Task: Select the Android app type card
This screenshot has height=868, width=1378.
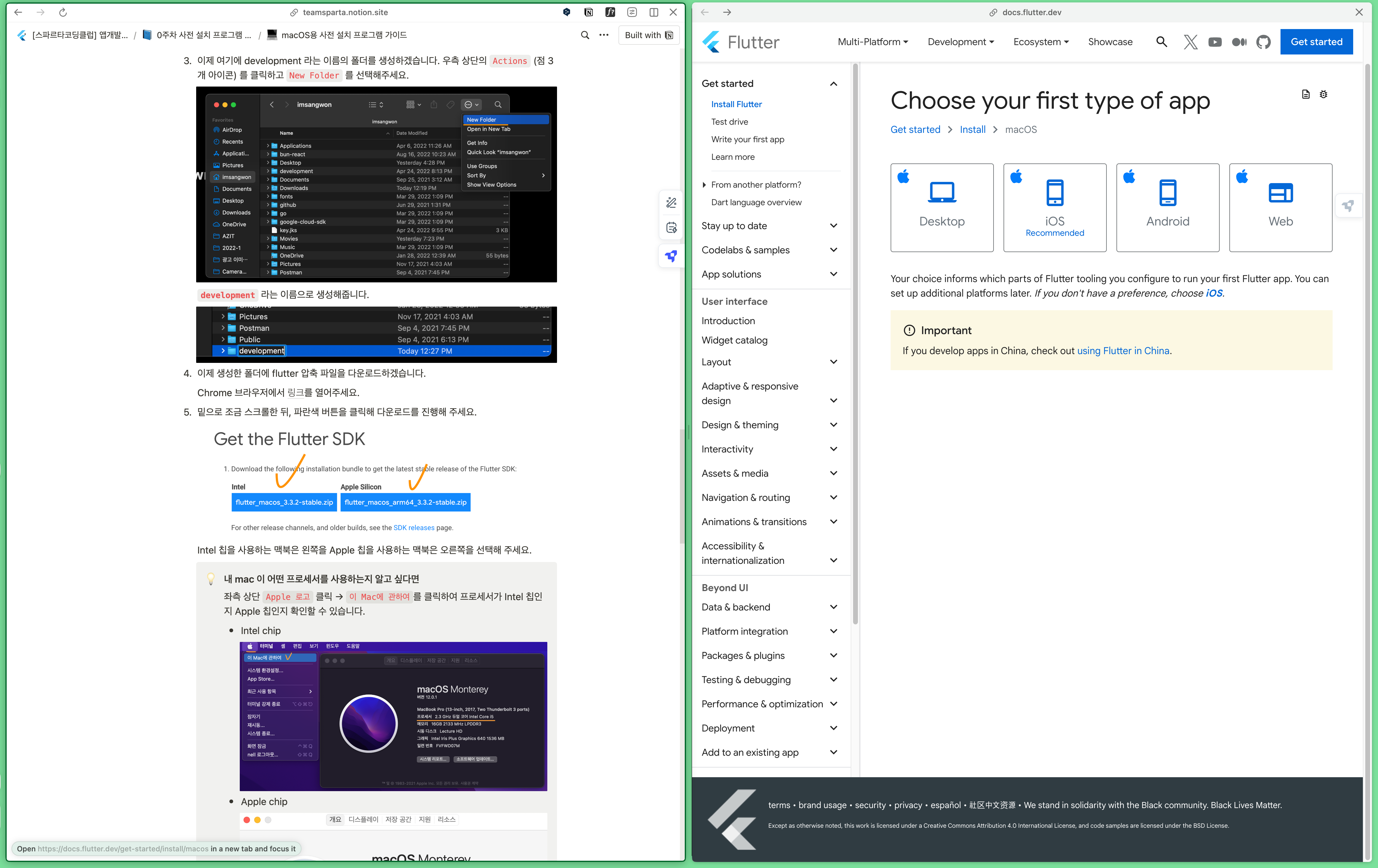Action: pos(1167,208)
